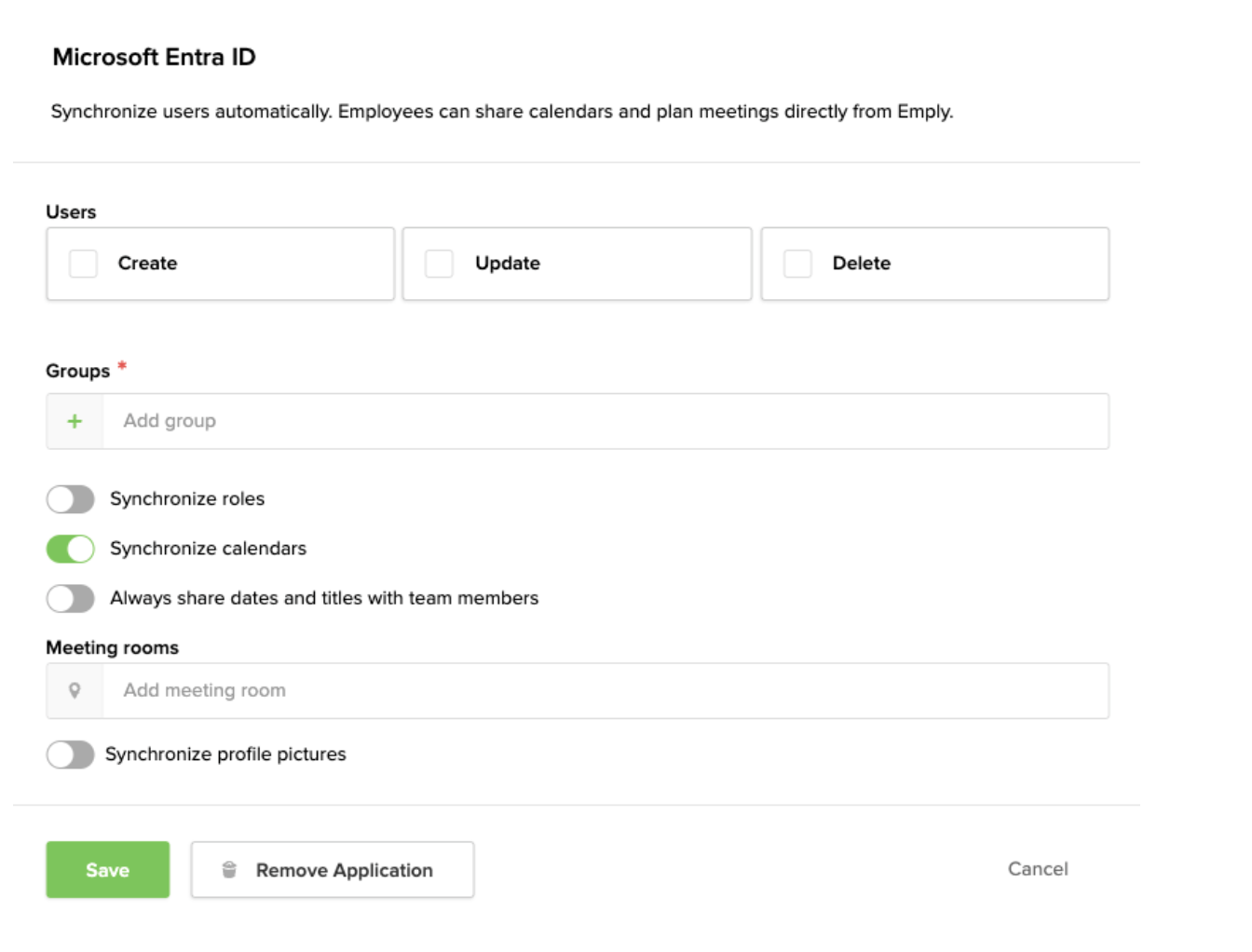This screenshot has width=1252, height=952.
Task: Click into the Add meeting room field
Action: coord(606,690)
